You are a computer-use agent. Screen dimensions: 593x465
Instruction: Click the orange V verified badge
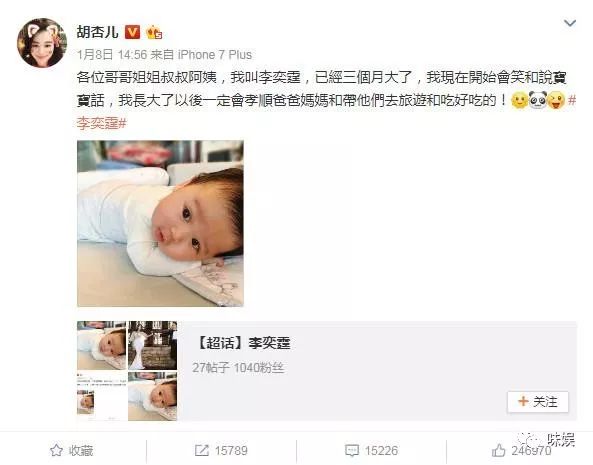132,32
